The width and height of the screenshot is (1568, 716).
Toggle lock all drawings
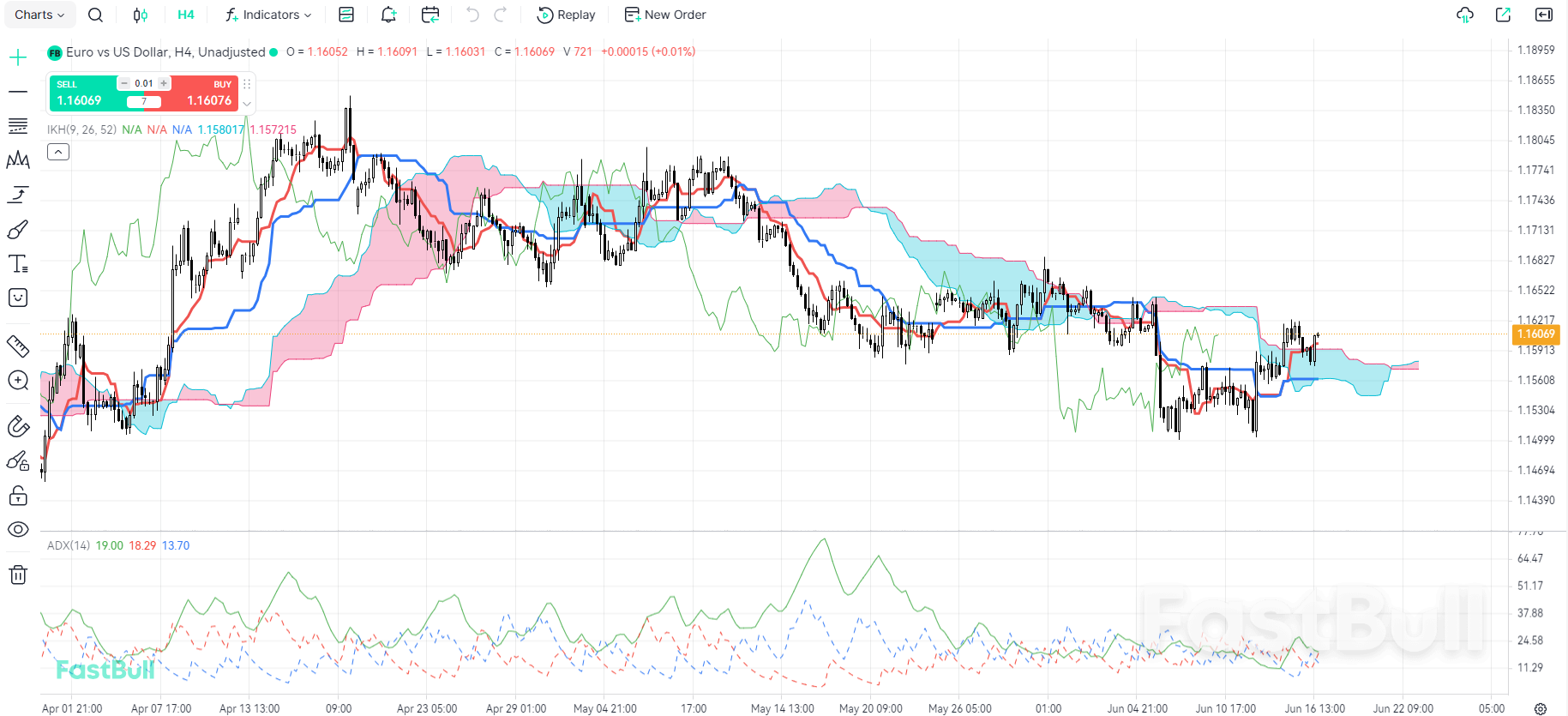(18, 496)
